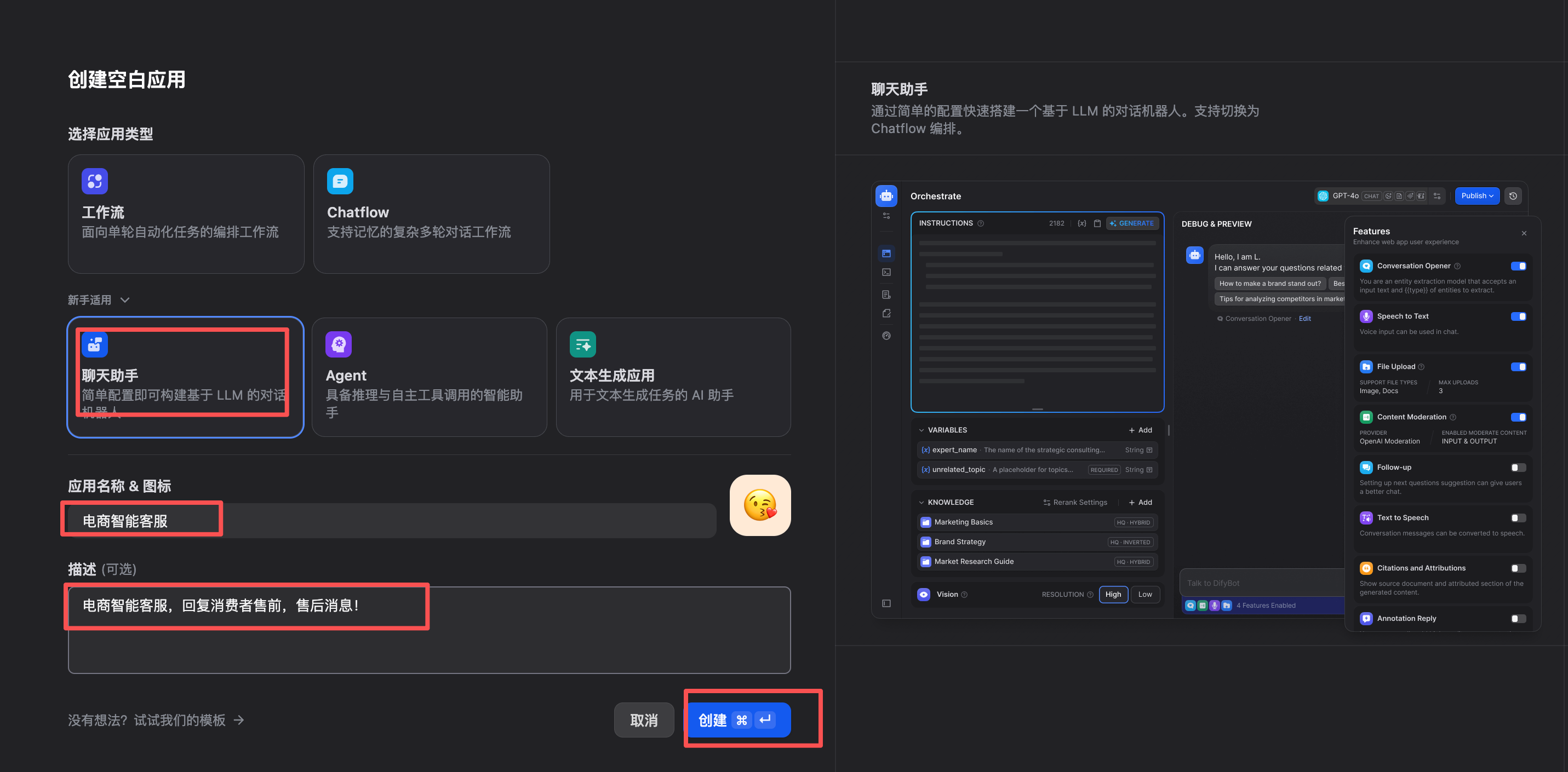Click the Chatflow card icon
Viewport: 1568px width, 772px height.
[340, 181]
